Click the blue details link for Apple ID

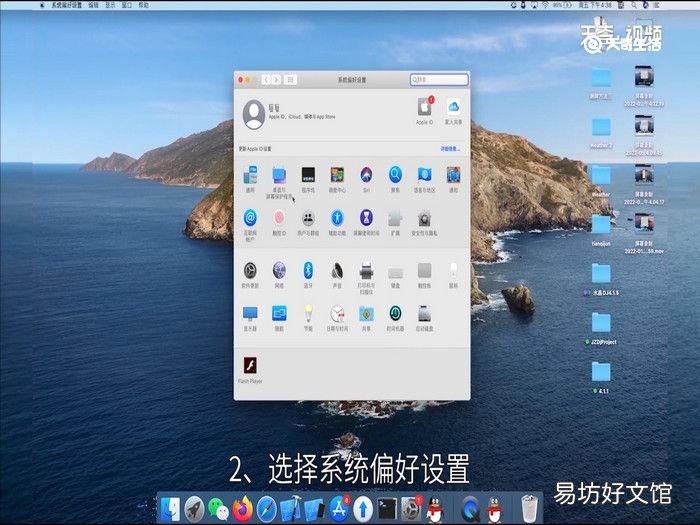pyautogui.click(x=450, y=149)
